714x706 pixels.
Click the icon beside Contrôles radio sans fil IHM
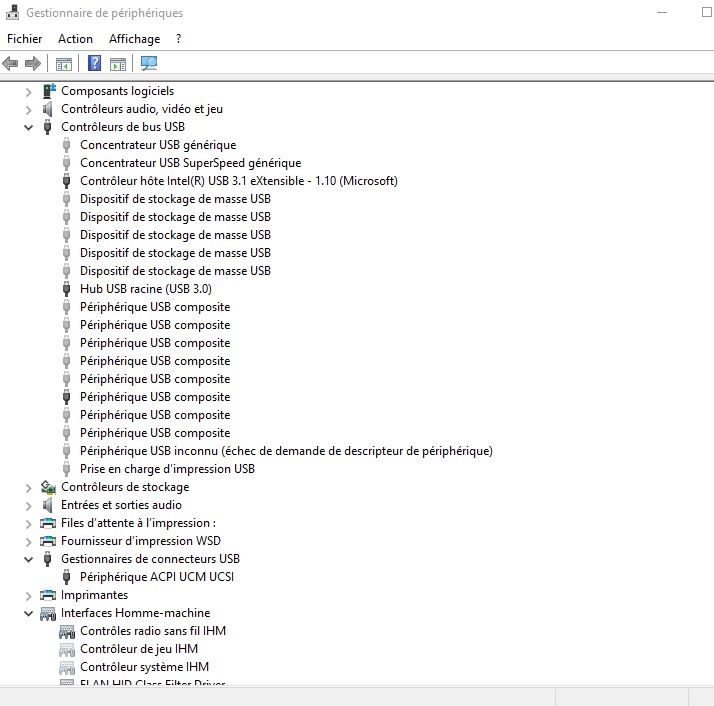pos(67,632)
